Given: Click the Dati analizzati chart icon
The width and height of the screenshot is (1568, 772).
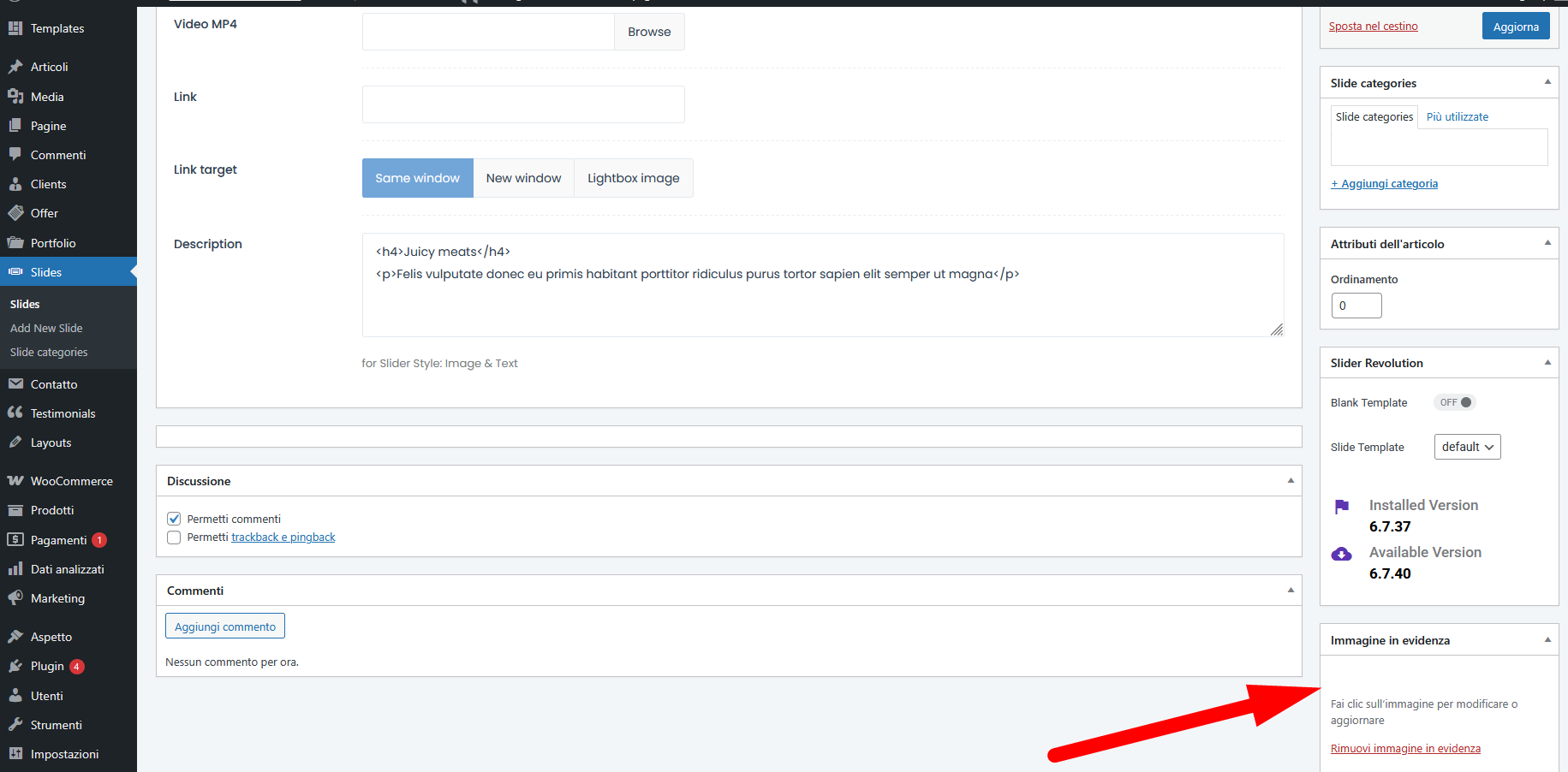Looking at the screenshot, I should click(15, 569).
